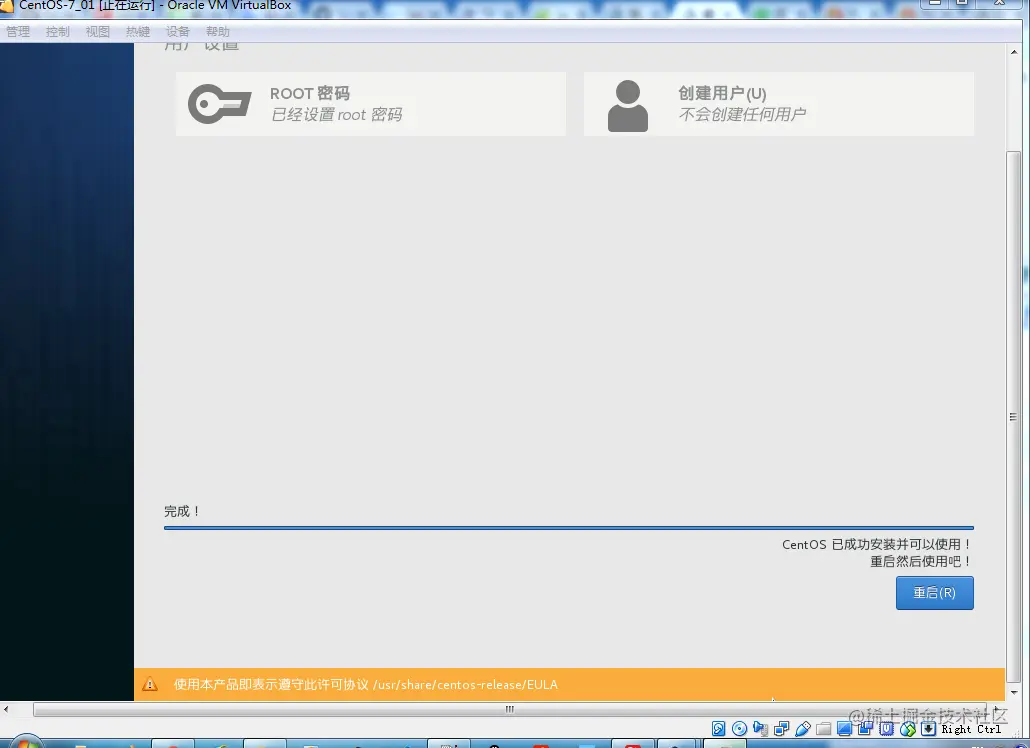Open the 帮助 menu

(217, 32)
